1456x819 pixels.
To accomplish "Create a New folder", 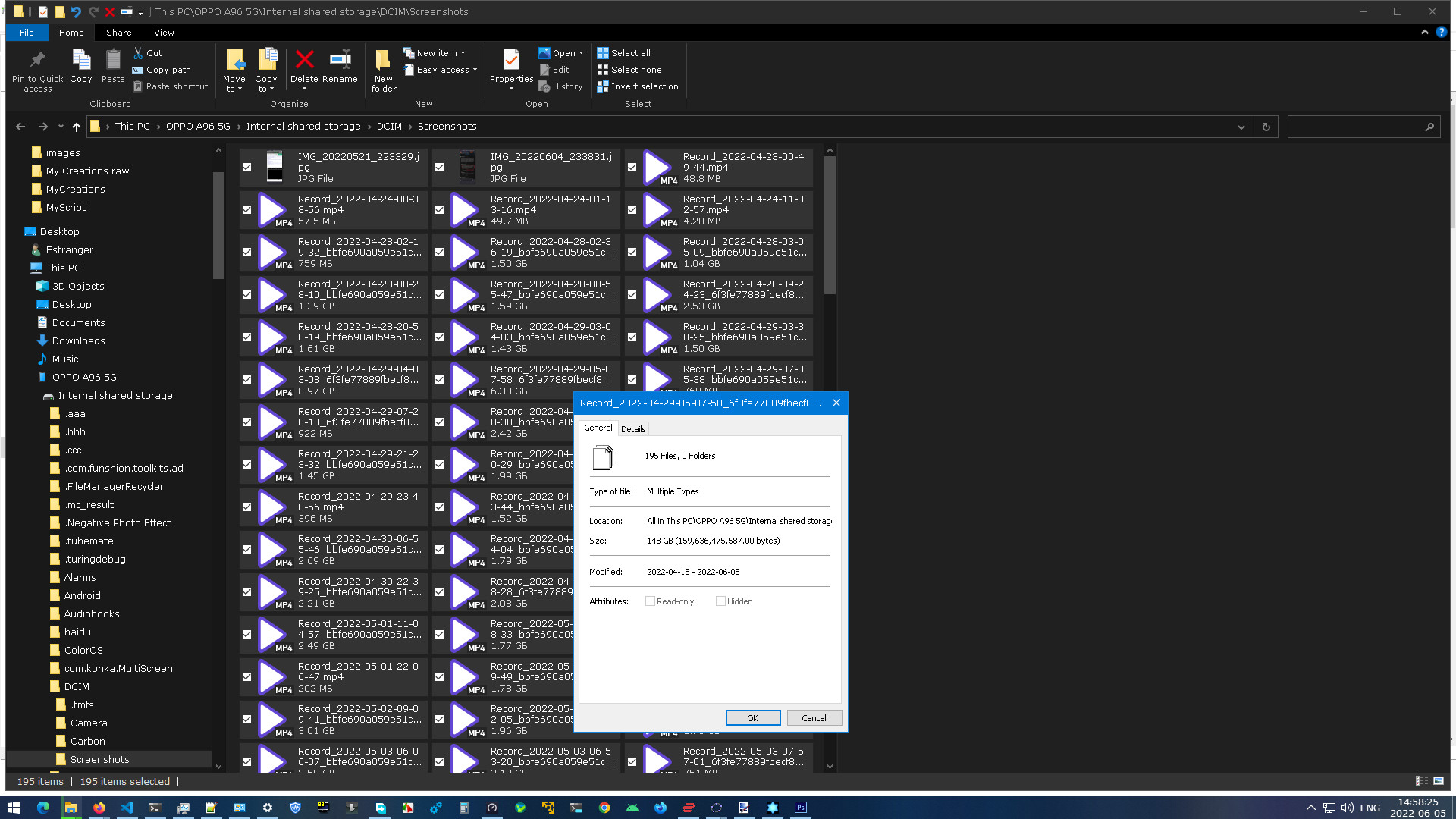I will [x=384, y=71].
